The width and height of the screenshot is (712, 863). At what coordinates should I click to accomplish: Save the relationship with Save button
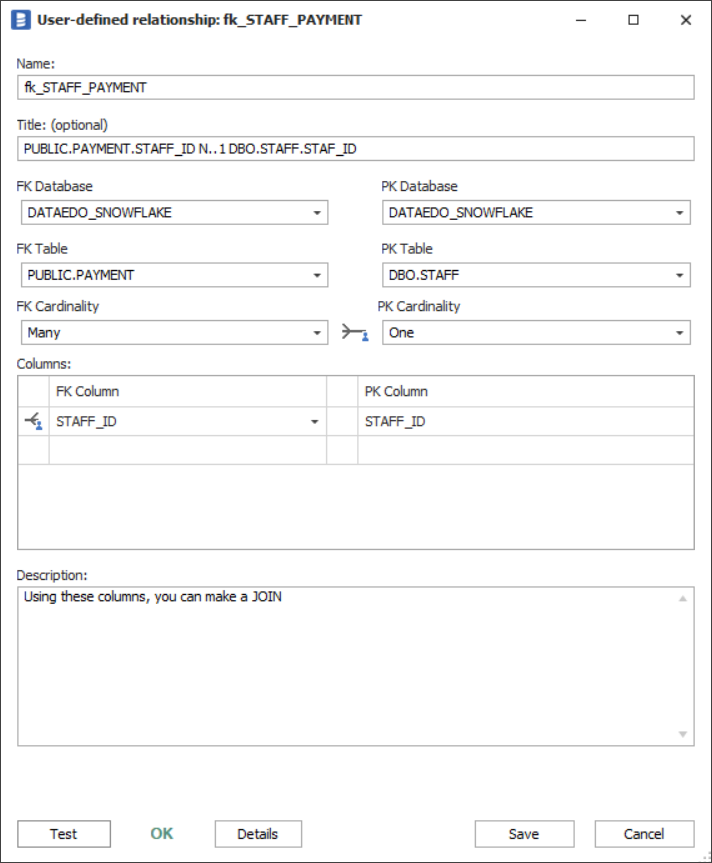coord(524,834)
